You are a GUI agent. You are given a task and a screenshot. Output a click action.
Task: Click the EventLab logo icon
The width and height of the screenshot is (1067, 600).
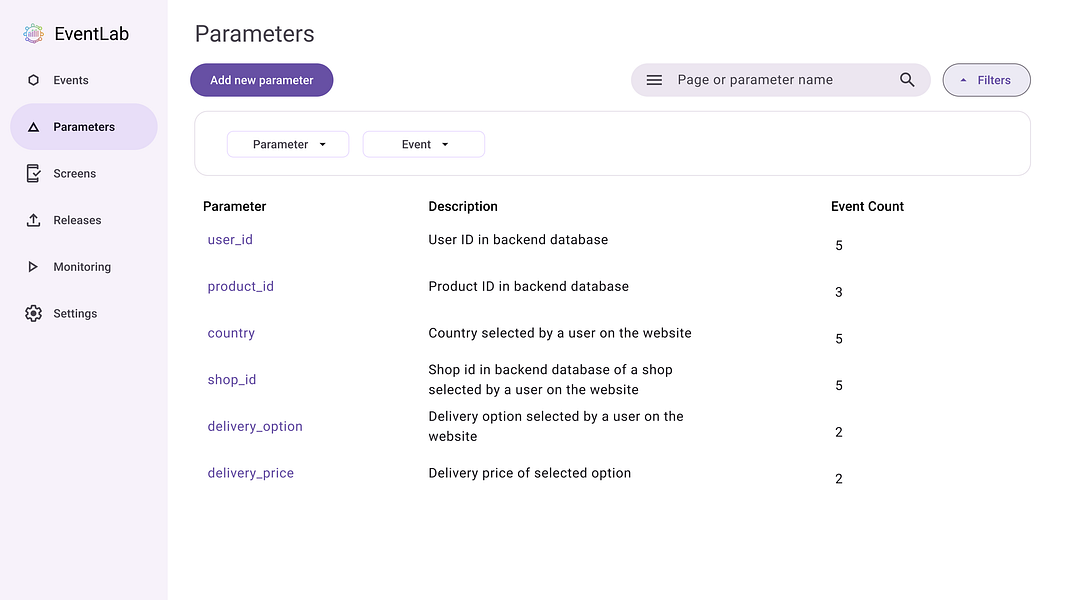click(x=34, y=34)
